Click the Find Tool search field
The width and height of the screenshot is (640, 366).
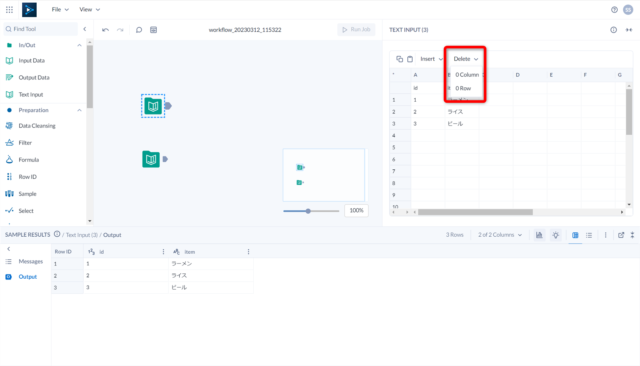40,29
